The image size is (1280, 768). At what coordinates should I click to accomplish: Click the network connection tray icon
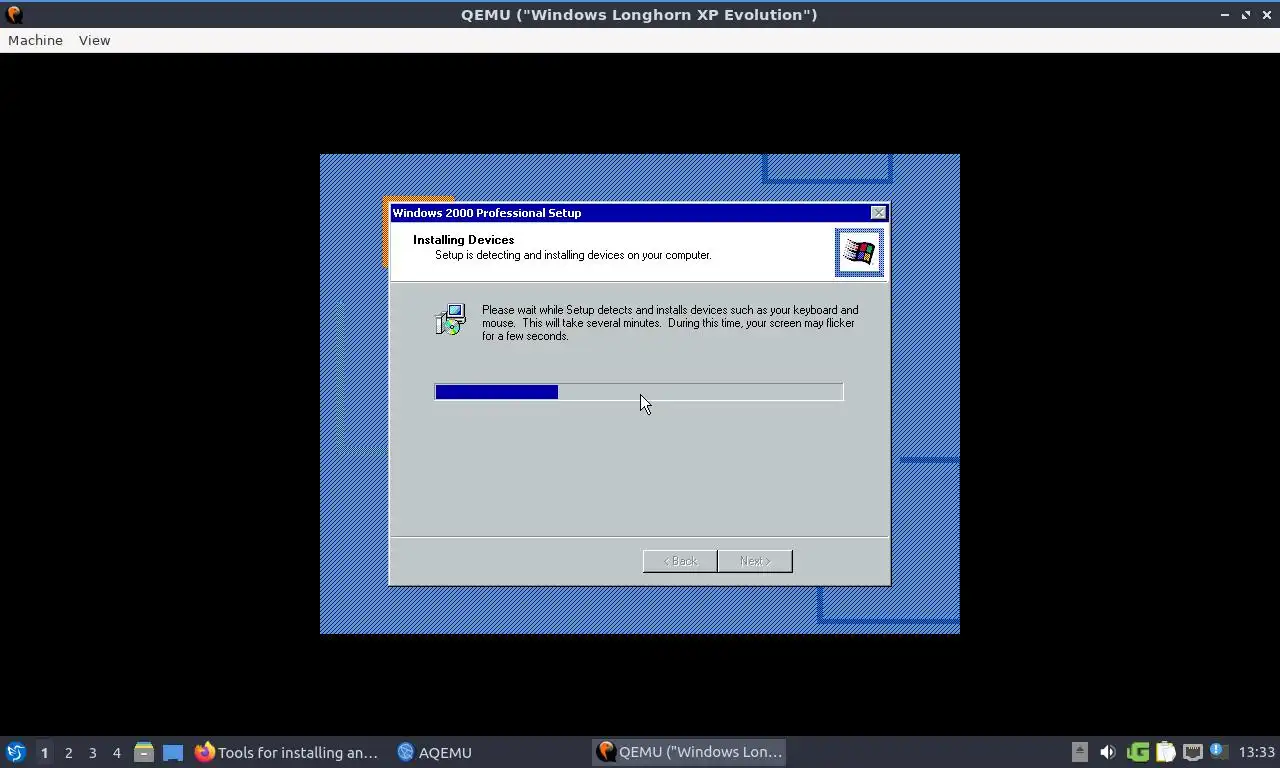point(1192,752)
